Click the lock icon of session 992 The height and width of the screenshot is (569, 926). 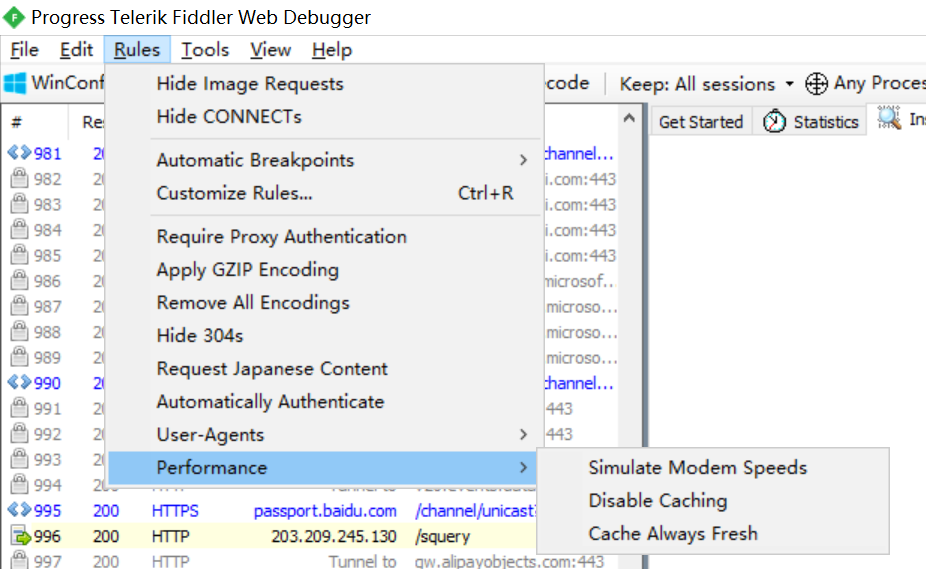(x=19, y=433)
